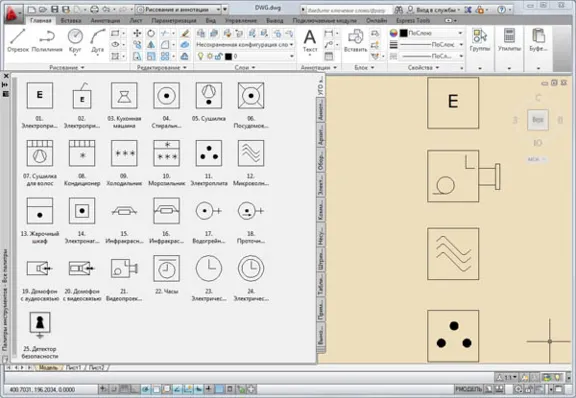576x398 pixels.
Task: Select palette block 11. Электроплита
Action: point(209,162)
